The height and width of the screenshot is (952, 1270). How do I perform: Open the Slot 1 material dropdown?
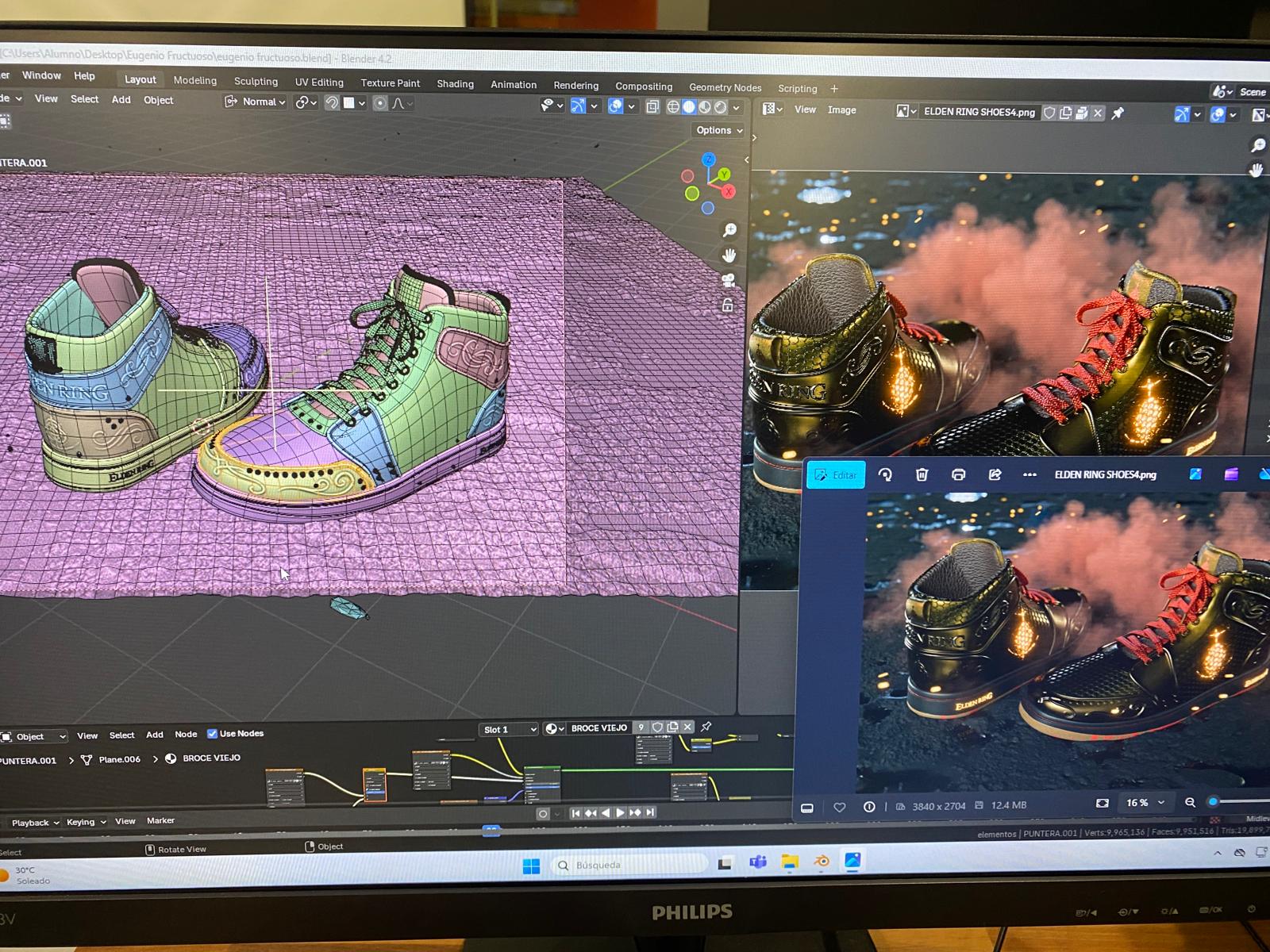coord(509,729)
